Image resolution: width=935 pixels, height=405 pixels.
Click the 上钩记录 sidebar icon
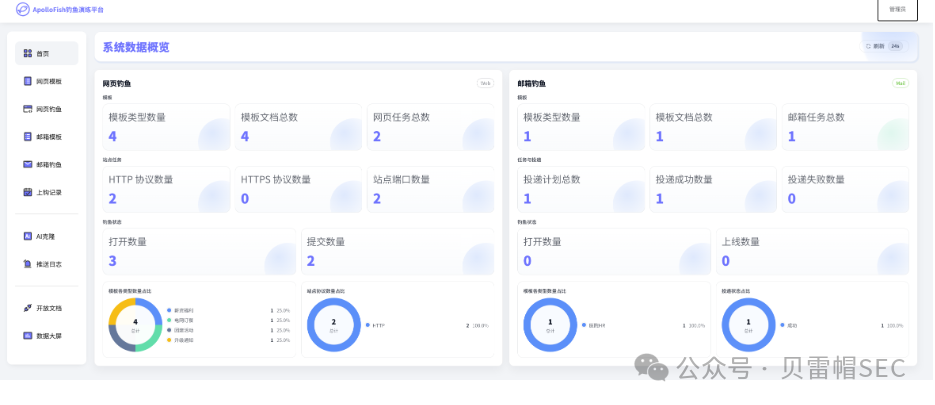point(27,192)
